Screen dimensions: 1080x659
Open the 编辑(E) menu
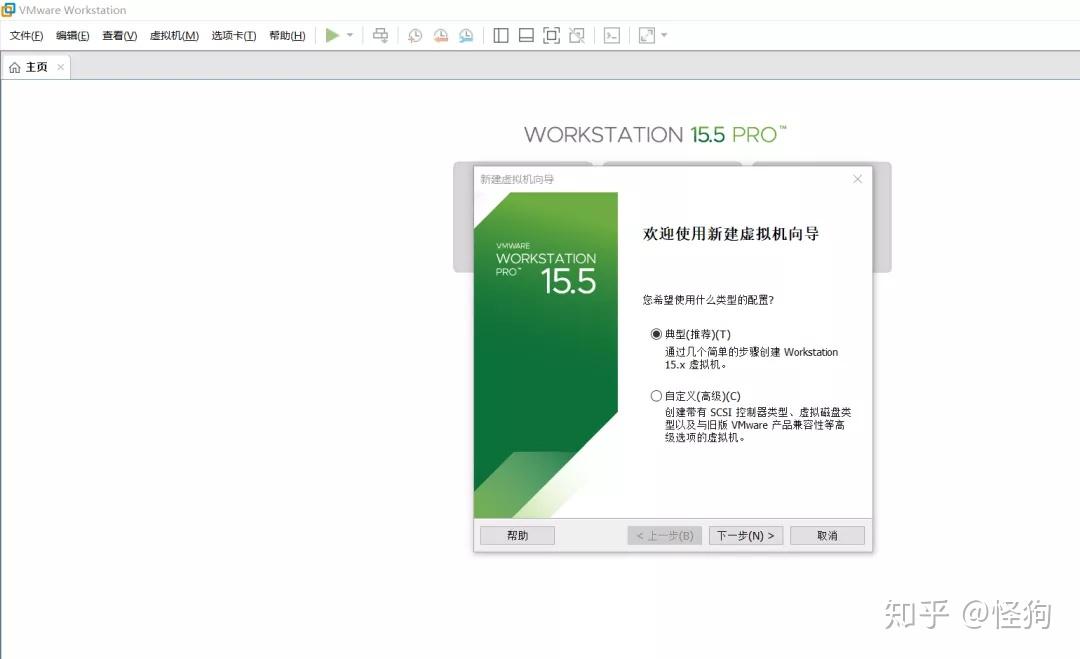[72, 35]
